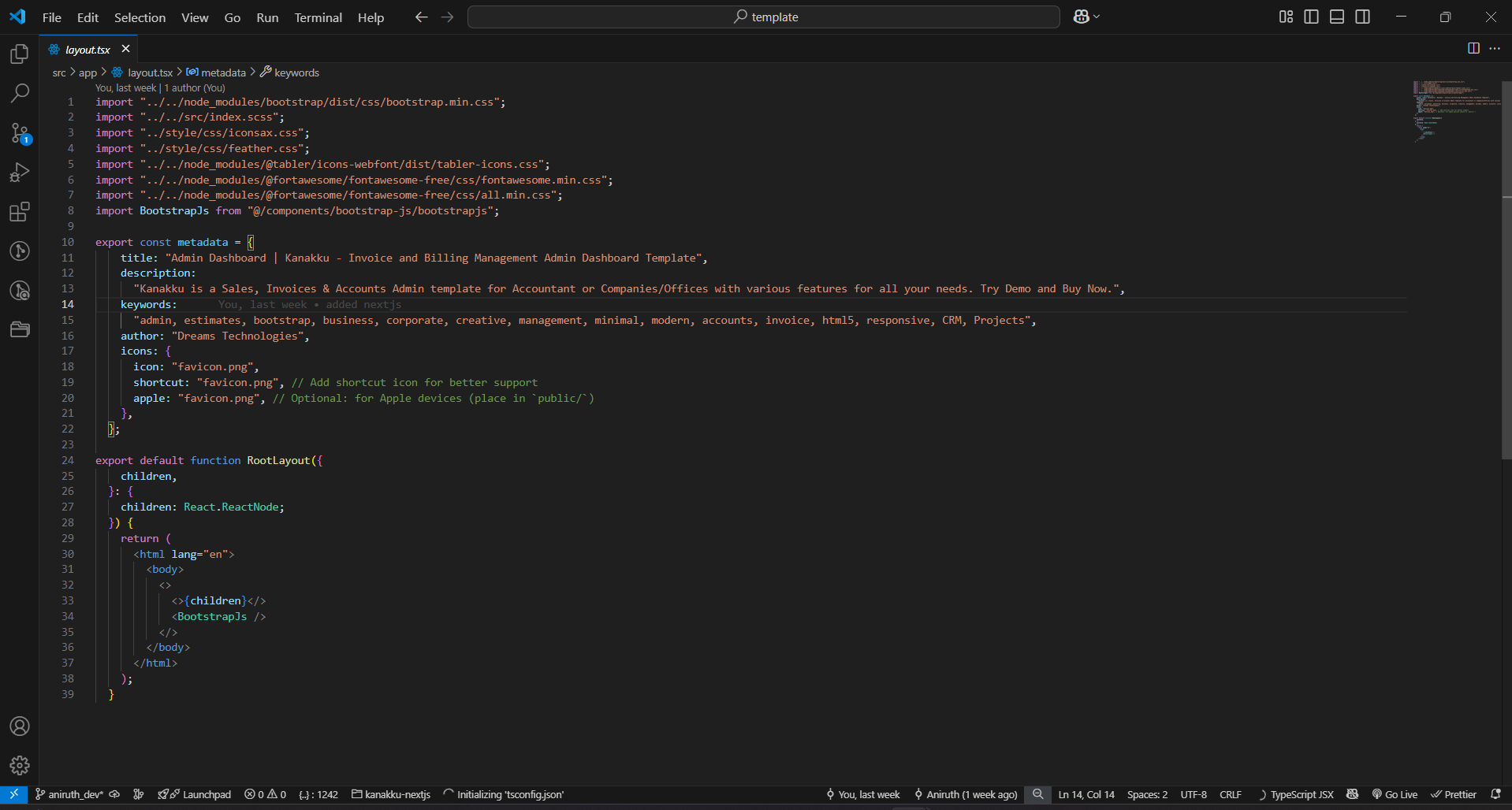Viewport: 1512px width, 810px height.
Task: Open the folder-shaped project manager view in the activity bar
Action: (20, 329)
